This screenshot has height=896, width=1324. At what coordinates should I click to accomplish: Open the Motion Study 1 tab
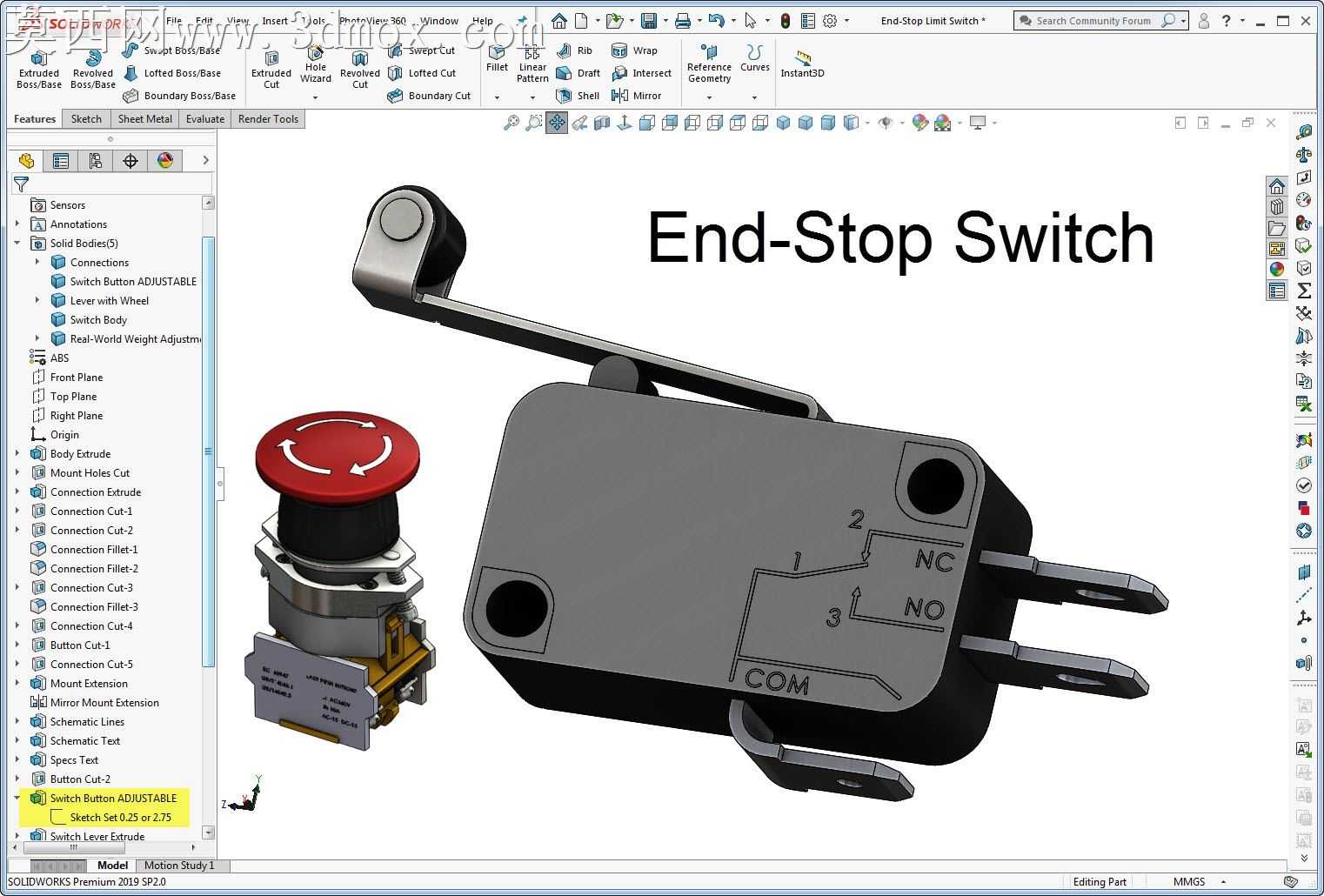pyautogui.click(x=179, y=866)
